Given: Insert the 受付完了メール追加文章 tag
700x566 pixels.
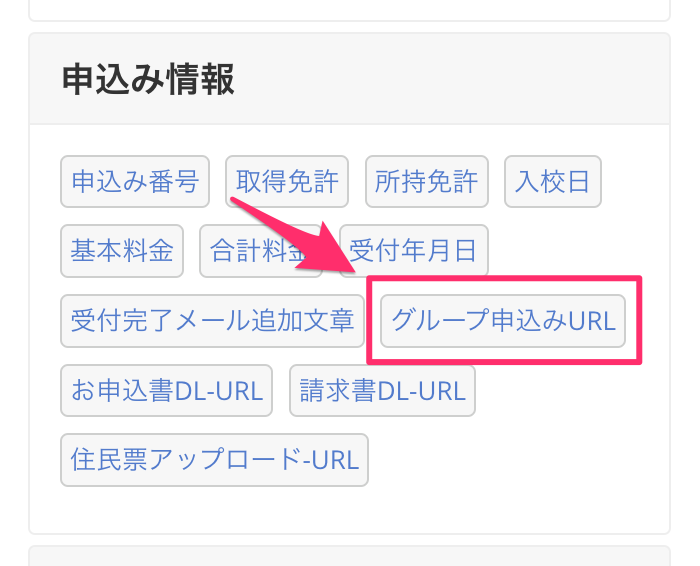Looking at the screenshot, I should pos(213,321).
